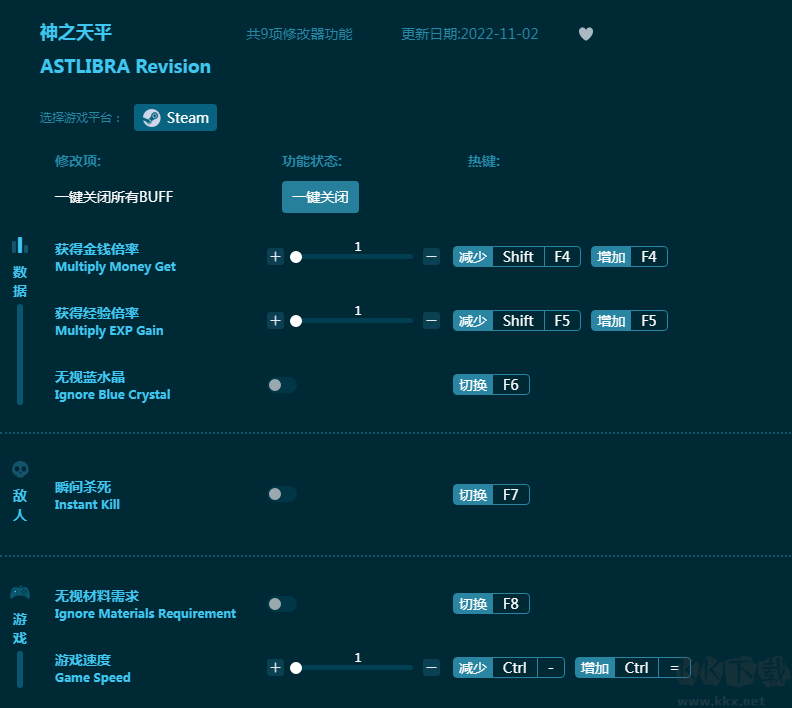Click the 切换 F6 hotkey for Ignore Blue Crystal
Image resolution: width=792 pixels, height=708 pixels.
tap(491, 385)
